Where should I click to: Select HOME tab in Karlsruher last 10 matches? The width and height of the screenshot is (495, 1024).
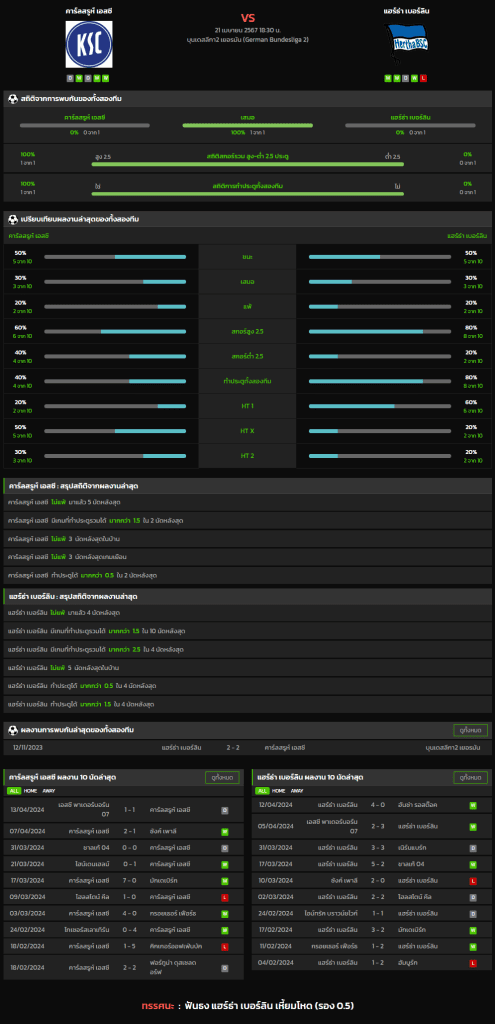pyautogui.click(x=30, y=791)
